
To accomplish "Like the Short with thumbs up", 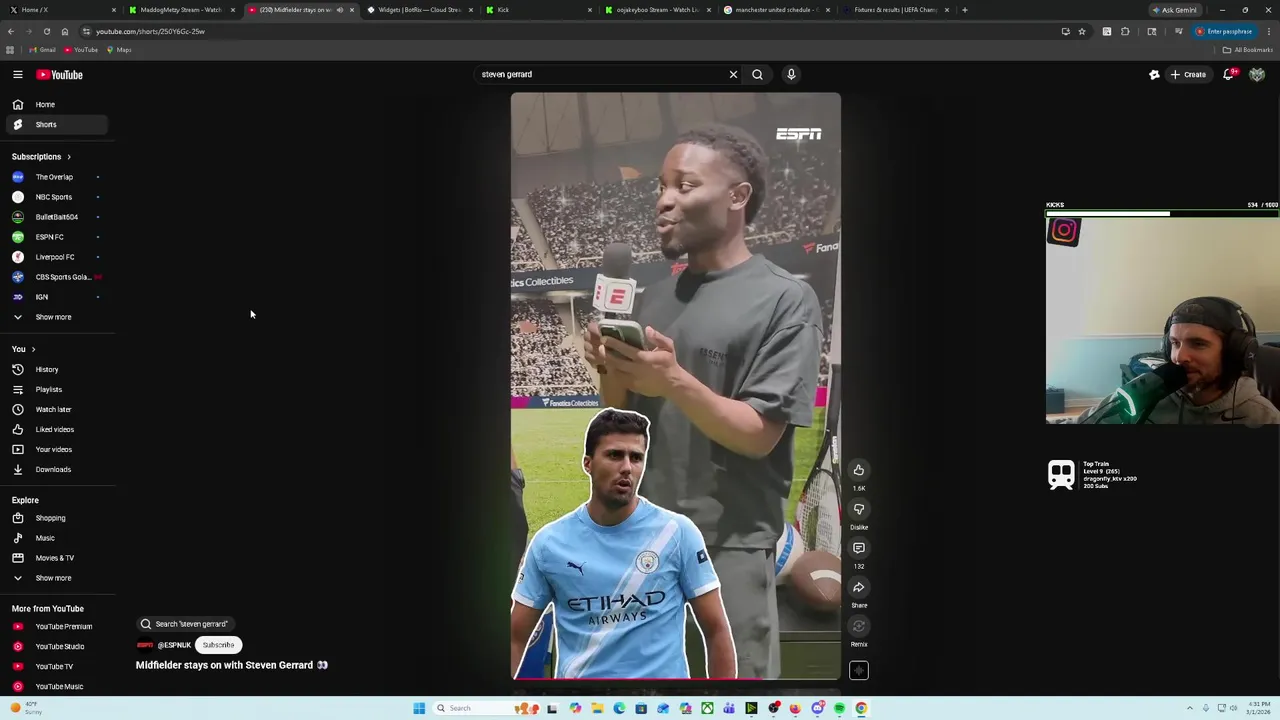I will click(x=859, y=470).
